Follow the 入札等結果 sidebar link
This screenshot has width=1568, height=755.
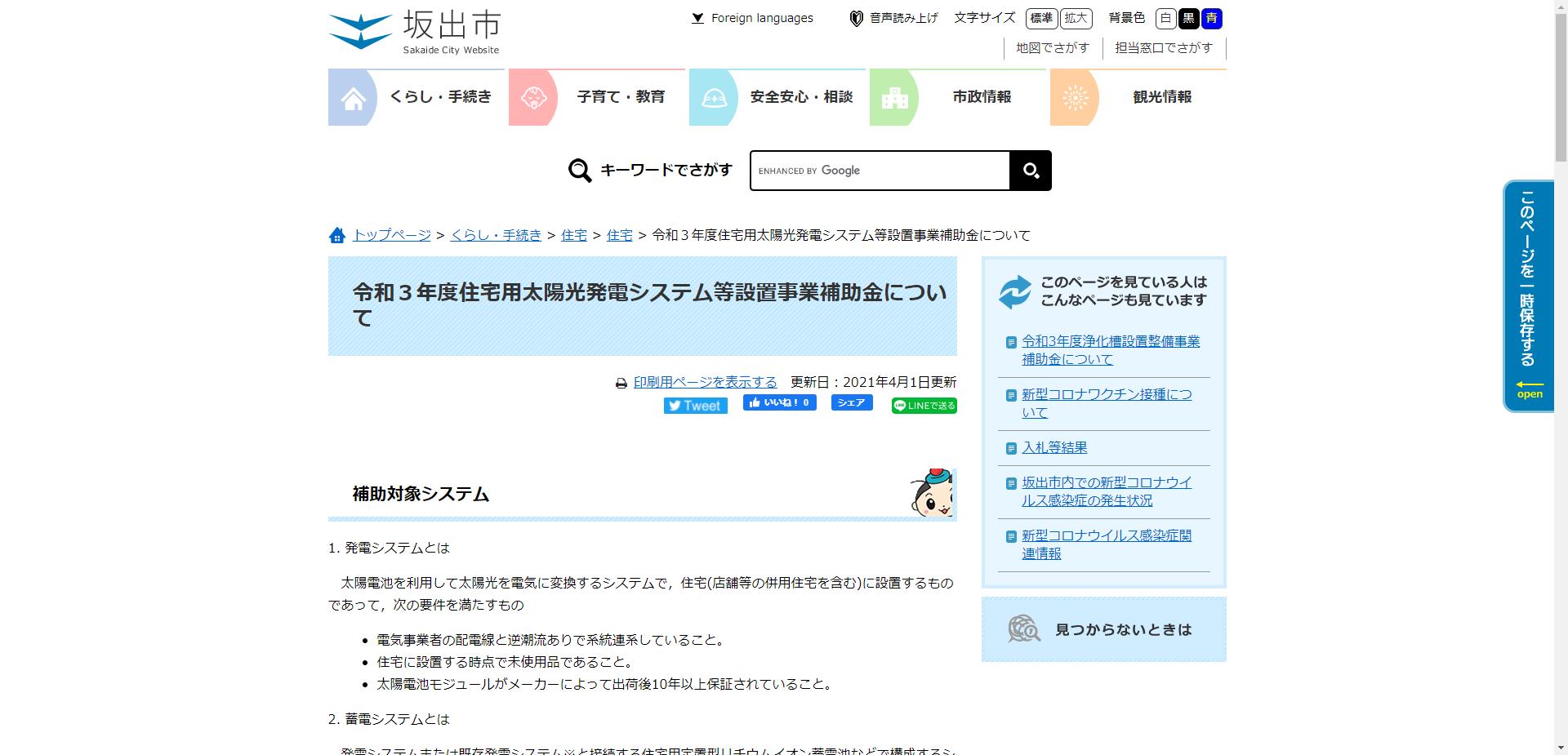[1053, 447]
